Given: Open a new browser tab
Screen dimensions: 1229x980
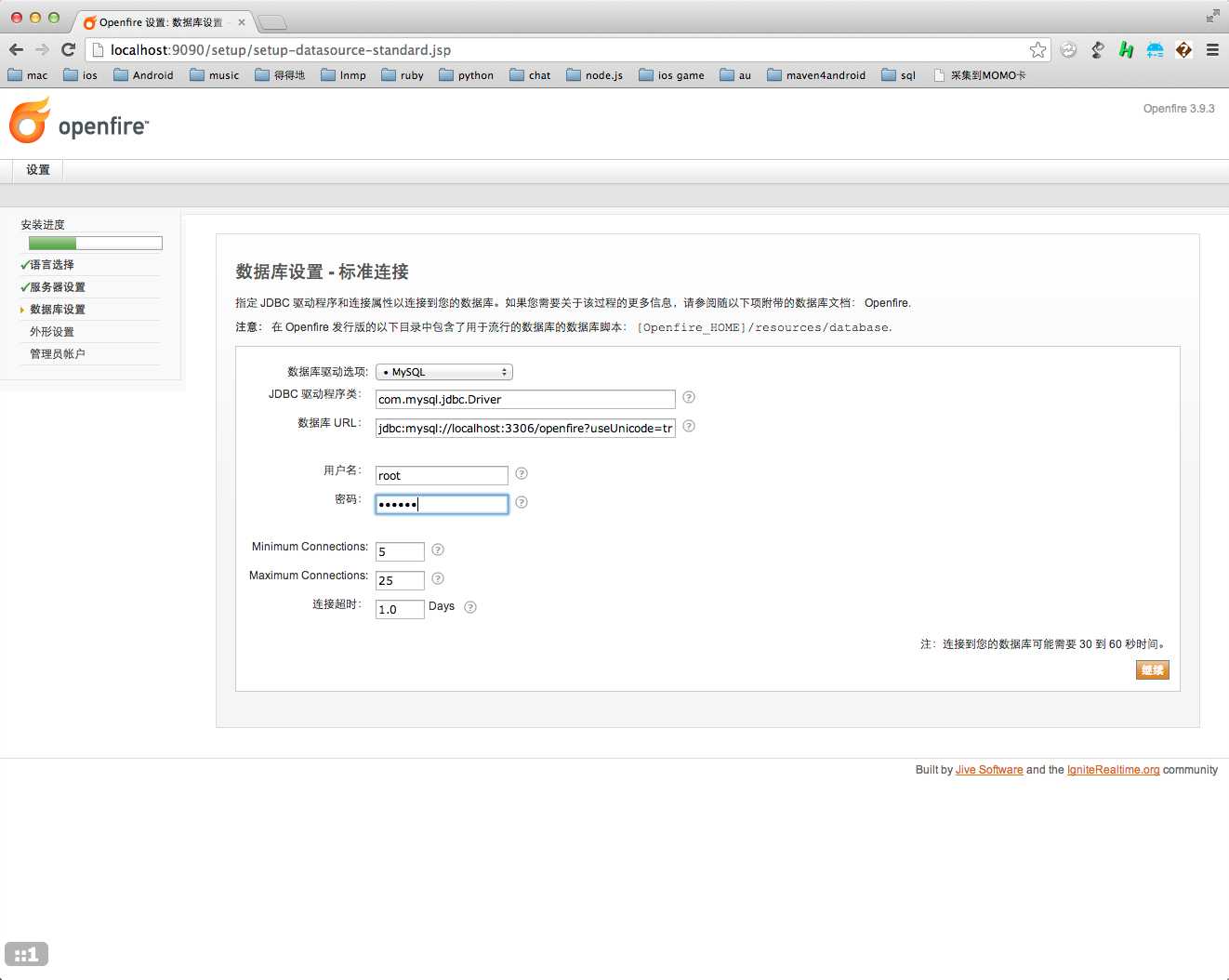Looking at the screenshot, I should (x=271, y=22).
